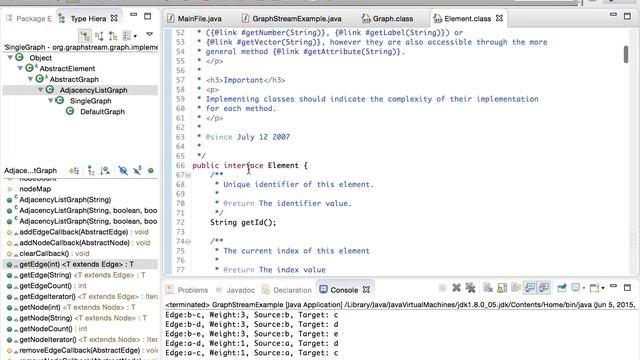Click the Open Console icon

click(594, 288)
